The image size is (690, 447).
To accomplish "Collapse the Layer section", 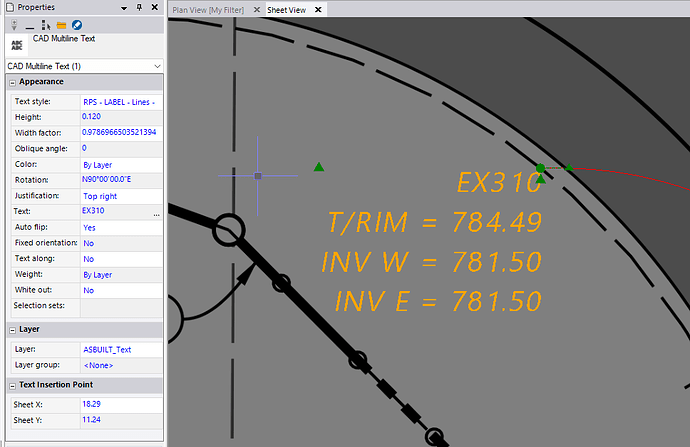I will pyautogui.click(x=12, y=330).
